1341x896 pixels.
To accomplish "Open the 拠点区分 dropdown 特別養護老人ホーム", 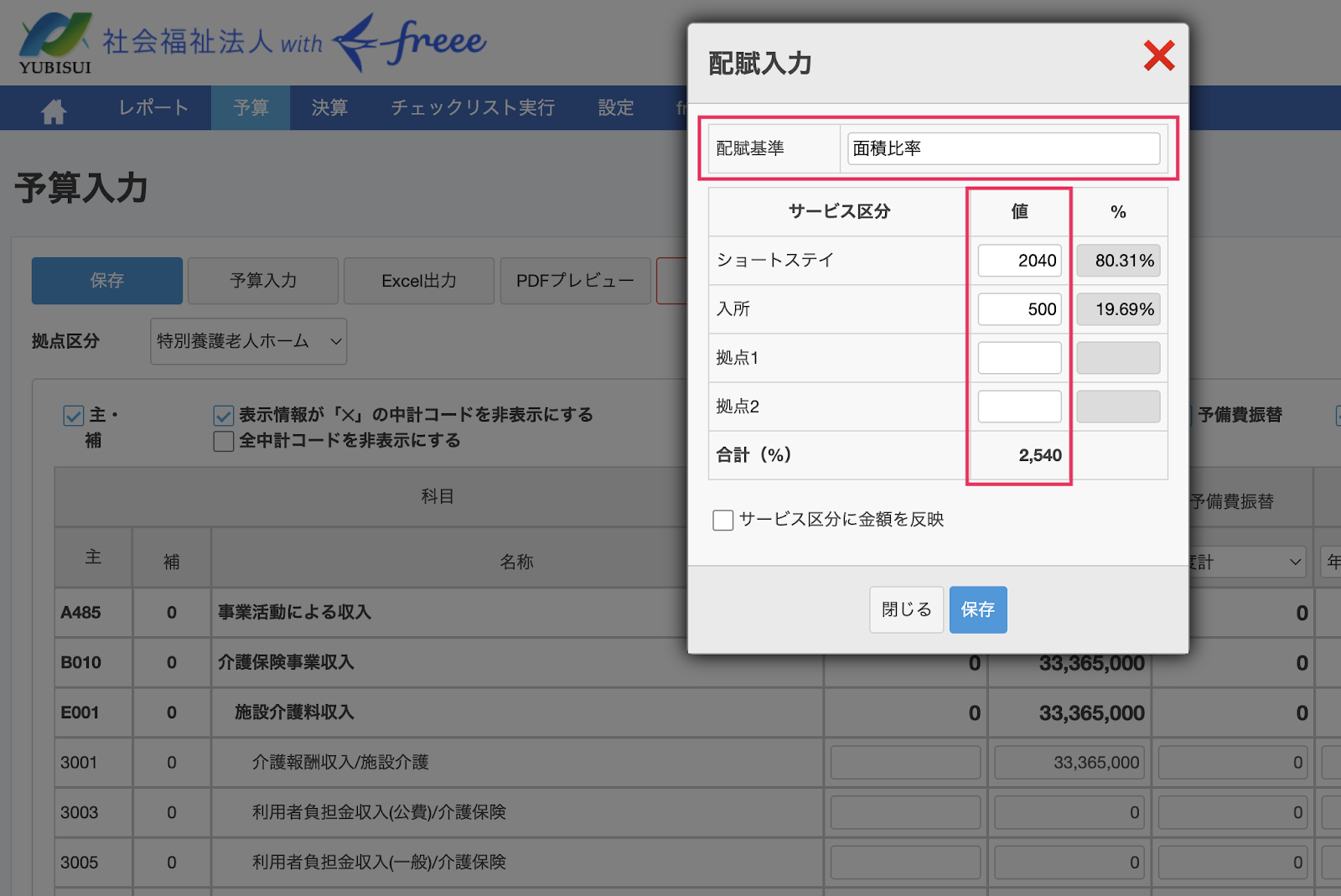I will [x=248, y=341].
